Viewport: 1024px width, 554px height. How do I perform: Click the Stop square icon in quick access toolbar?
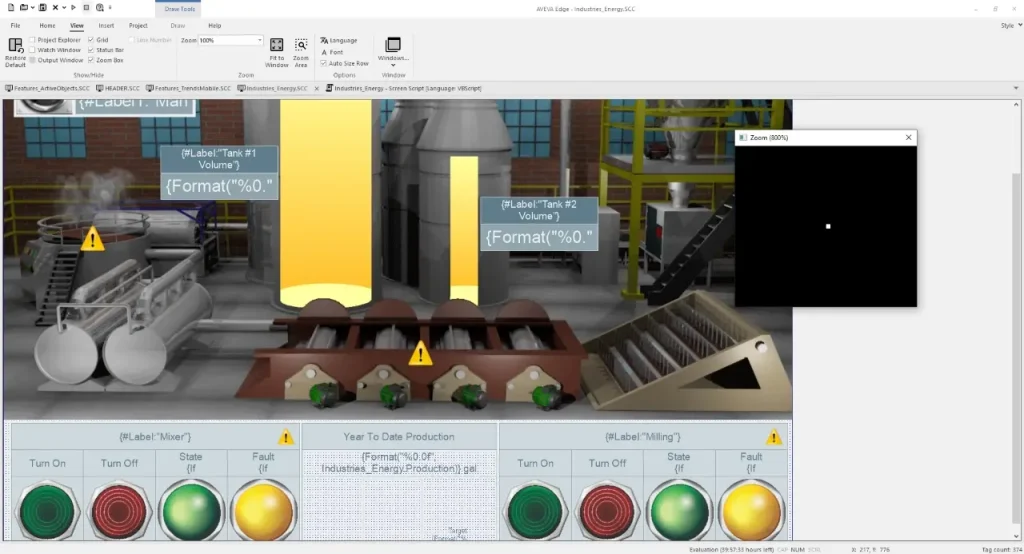86,8
